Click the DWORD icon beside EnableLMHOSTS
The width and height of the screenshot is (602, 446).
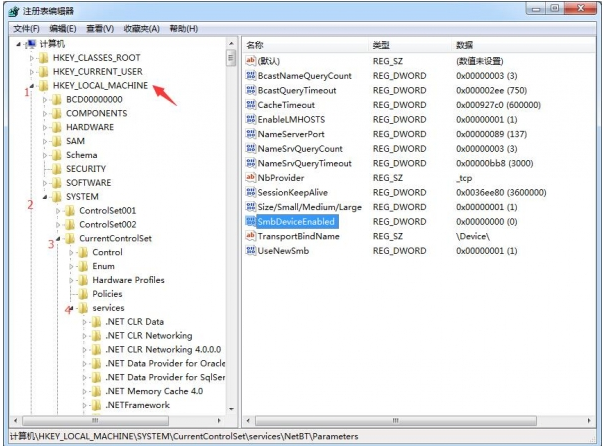tap(250, 119)
